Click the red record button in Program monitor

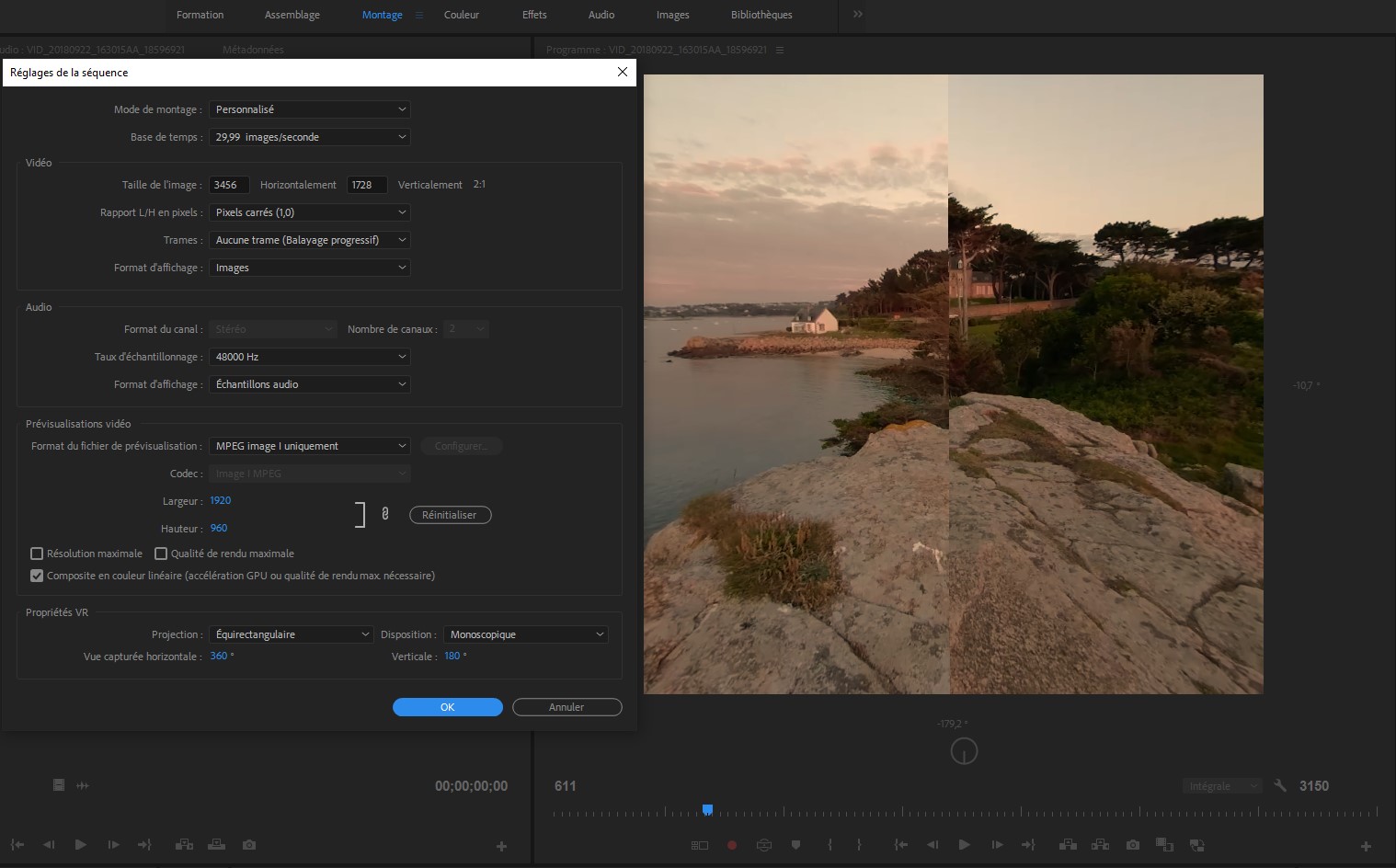pyautogui.click(x=732, y=845)
